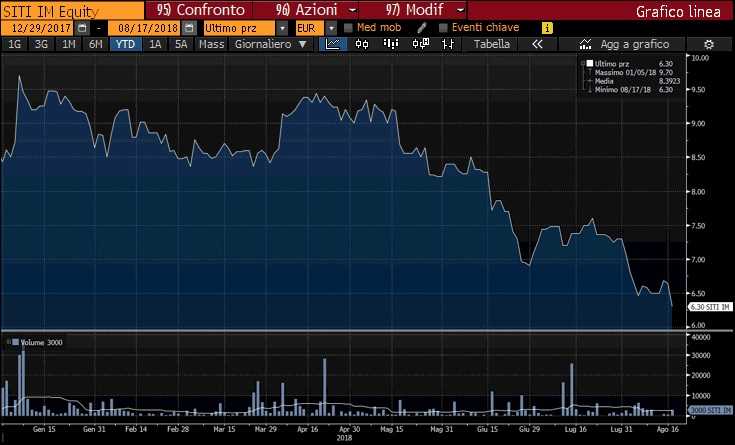Collapse toolbar with double left arrows
This screenshot has height=445, width=735.
[x=538, y=45]
